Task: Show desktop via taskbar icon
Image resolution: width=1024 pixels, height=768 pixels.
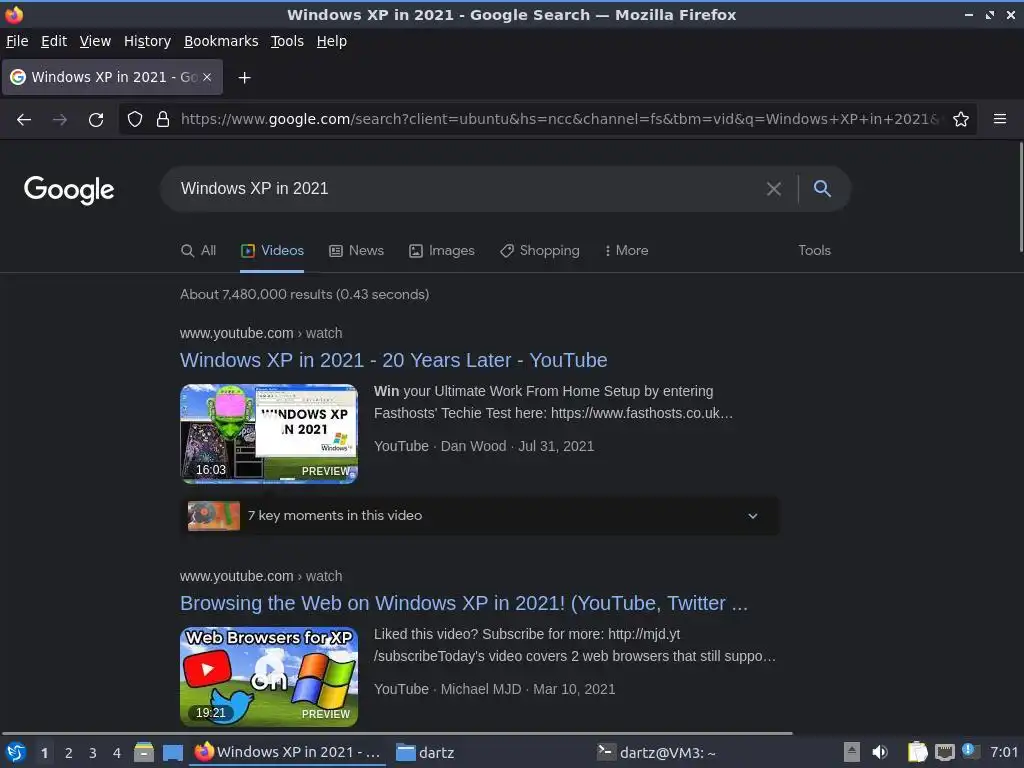Action: coord(172,752)
